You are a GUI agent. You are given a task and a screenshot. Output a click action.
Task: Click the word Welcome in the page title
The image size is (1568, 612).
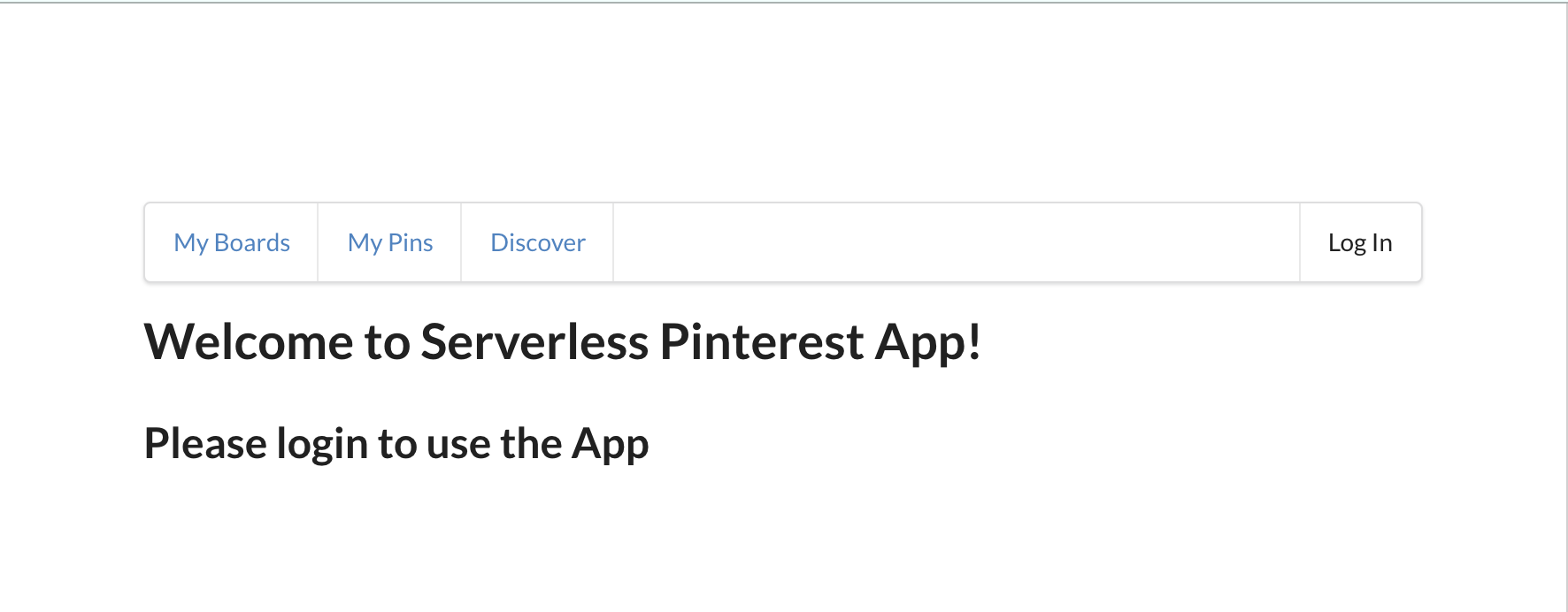[249, 342]
